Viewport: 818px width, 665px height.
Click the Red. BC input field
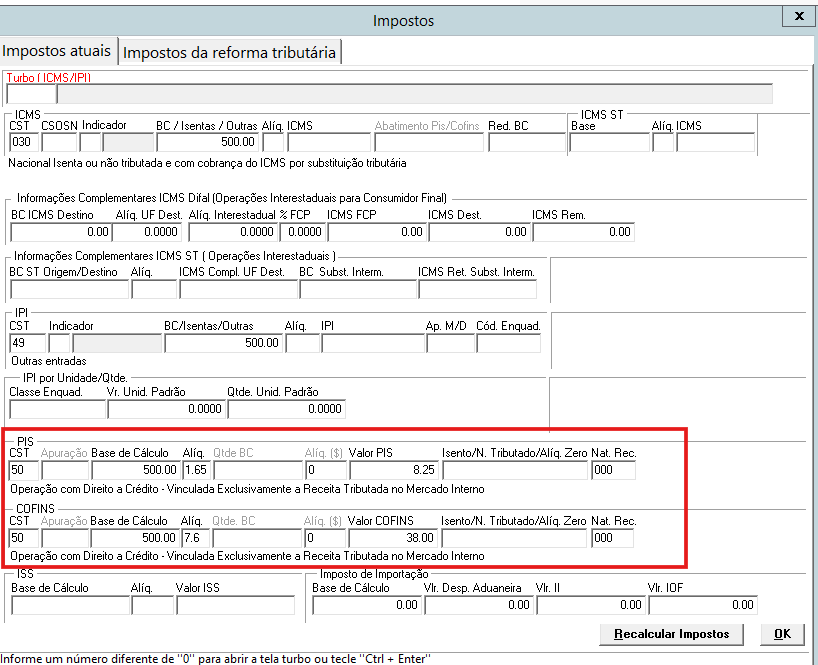point(526,142)
